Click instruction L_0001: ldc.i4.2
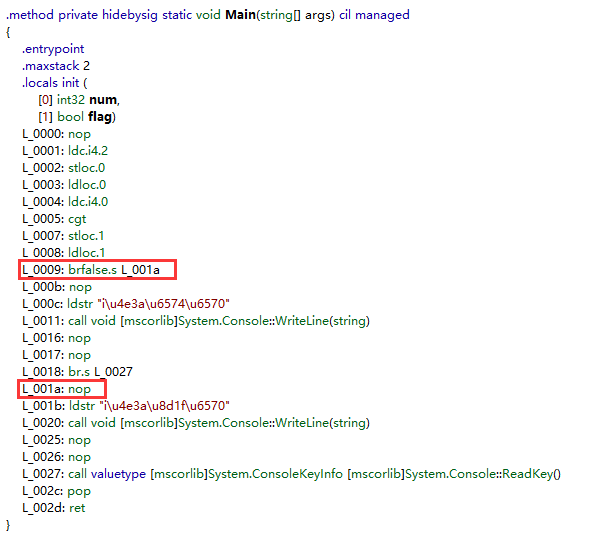 point(65,151)
